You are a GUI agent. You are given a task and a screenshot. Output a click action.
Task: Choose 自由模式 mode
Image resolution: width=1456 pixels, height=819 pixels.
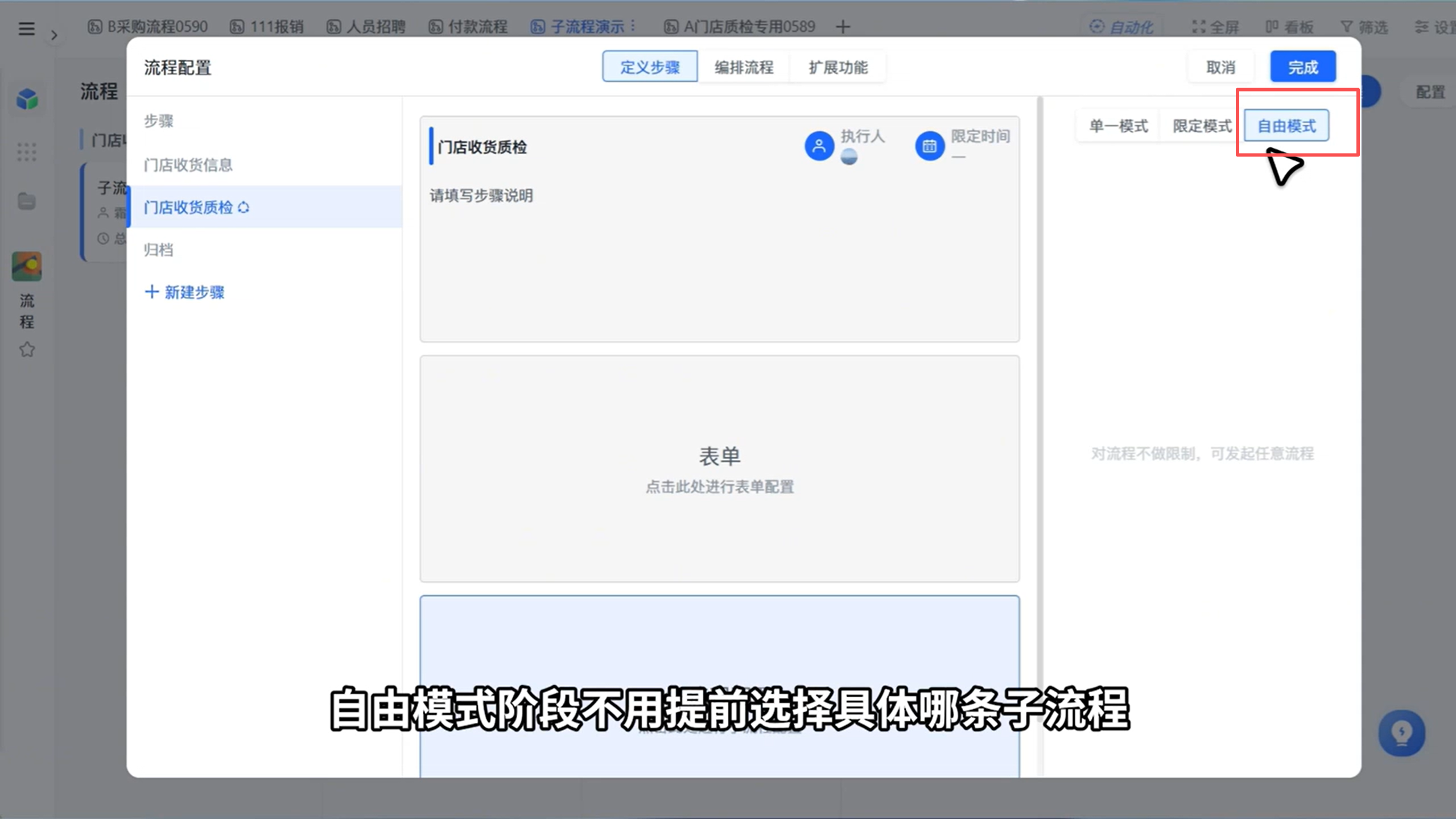tap(1286, 125)
